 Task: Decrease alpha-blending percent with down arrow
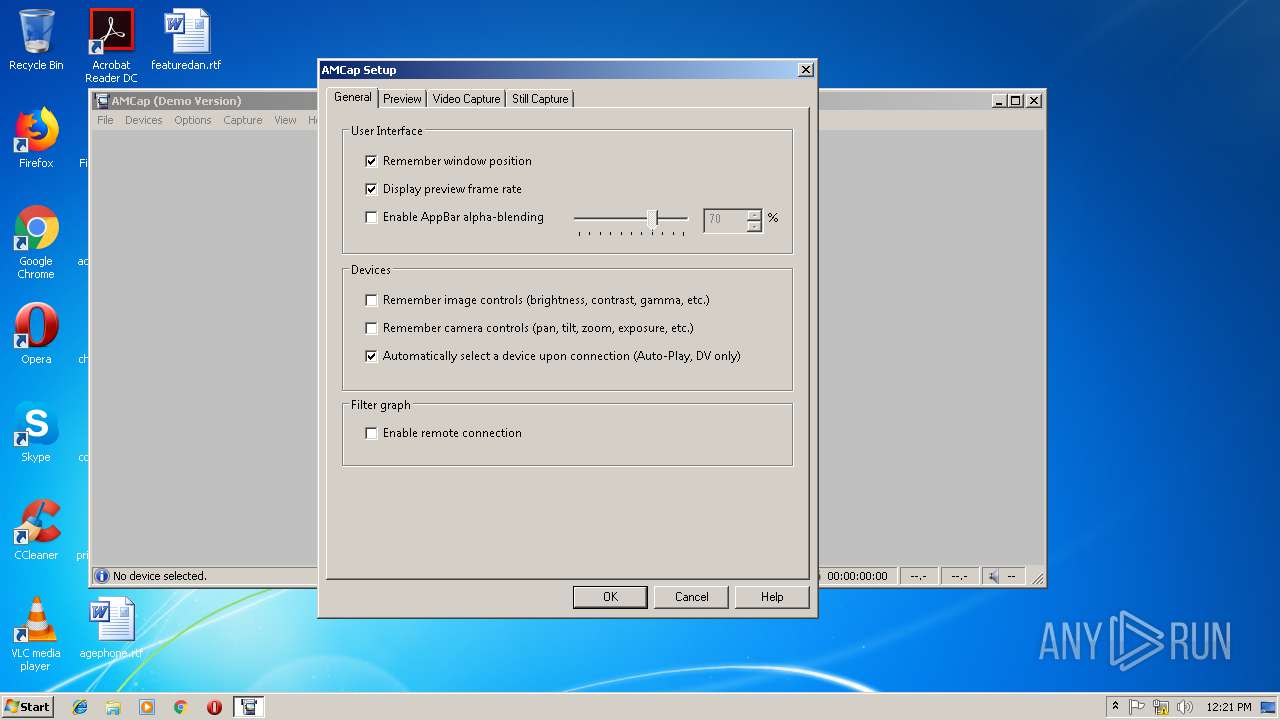coord(754,226)
